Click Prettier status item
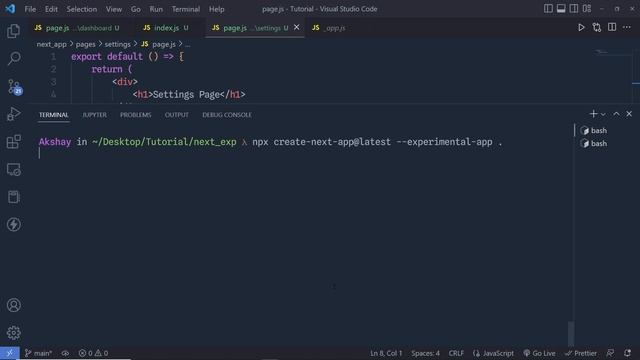The width and height of the screenshot is (640, 360). 580,353
